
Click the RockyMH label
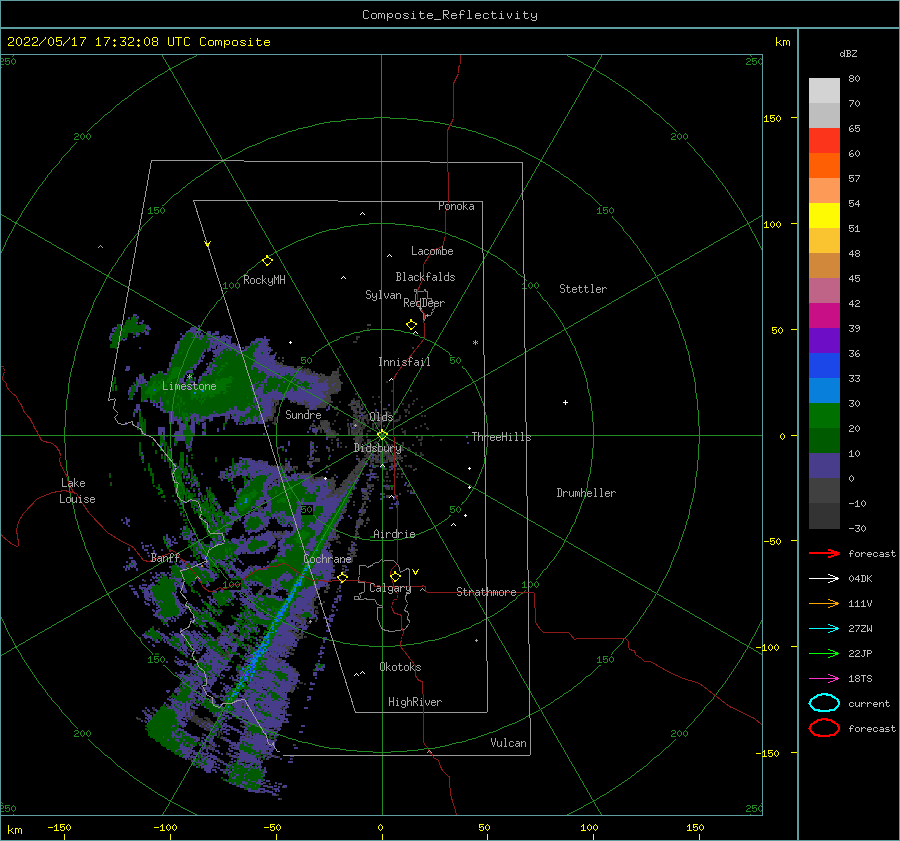pos(264,280)
